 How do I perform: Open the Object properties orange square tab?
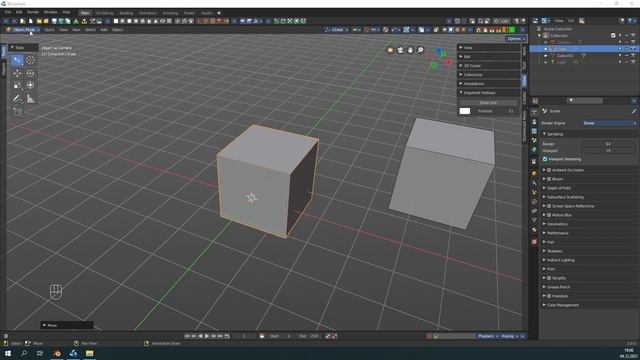point(534,173)
